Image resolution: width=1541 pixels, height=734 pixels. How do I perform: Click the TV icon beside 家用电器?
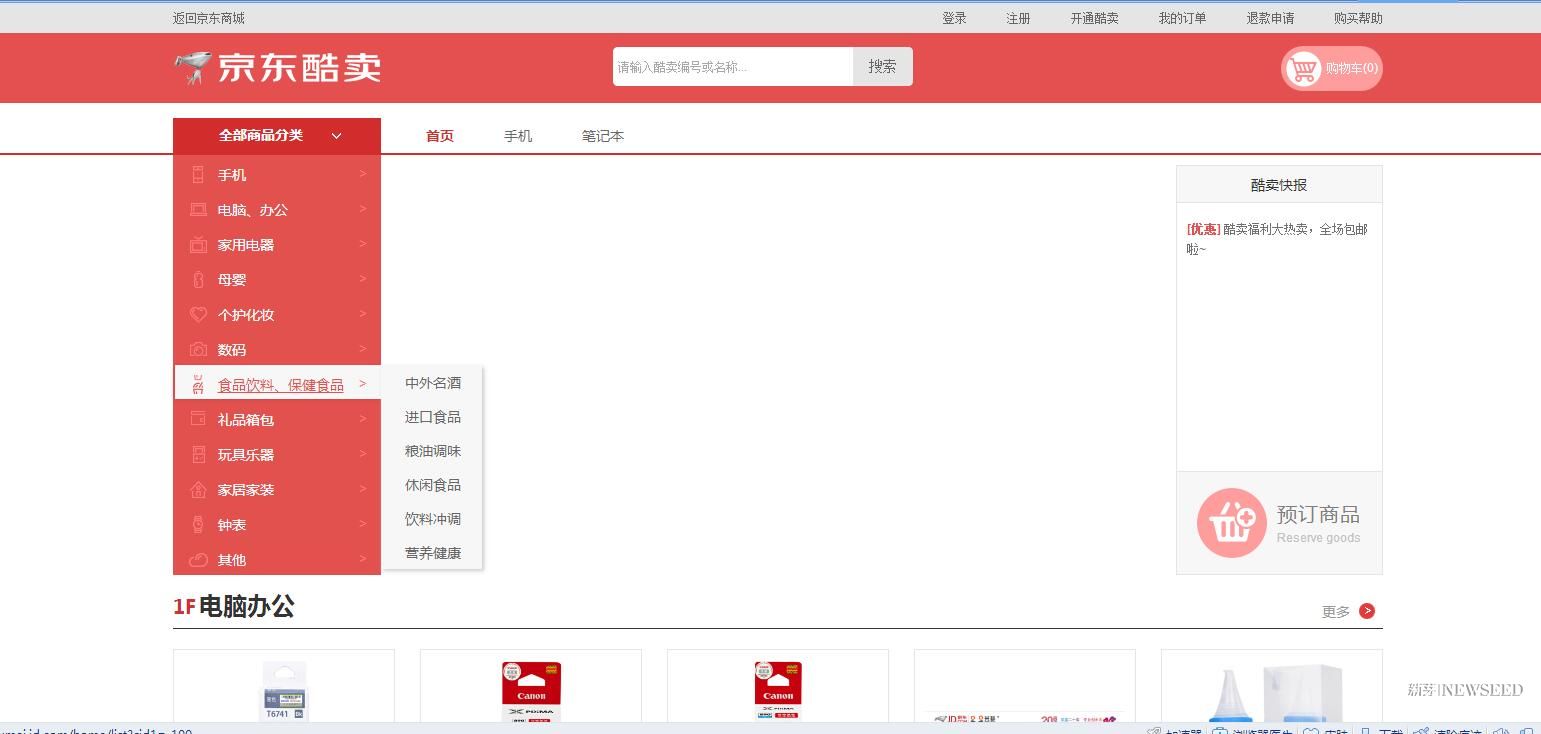pos(198,245)
